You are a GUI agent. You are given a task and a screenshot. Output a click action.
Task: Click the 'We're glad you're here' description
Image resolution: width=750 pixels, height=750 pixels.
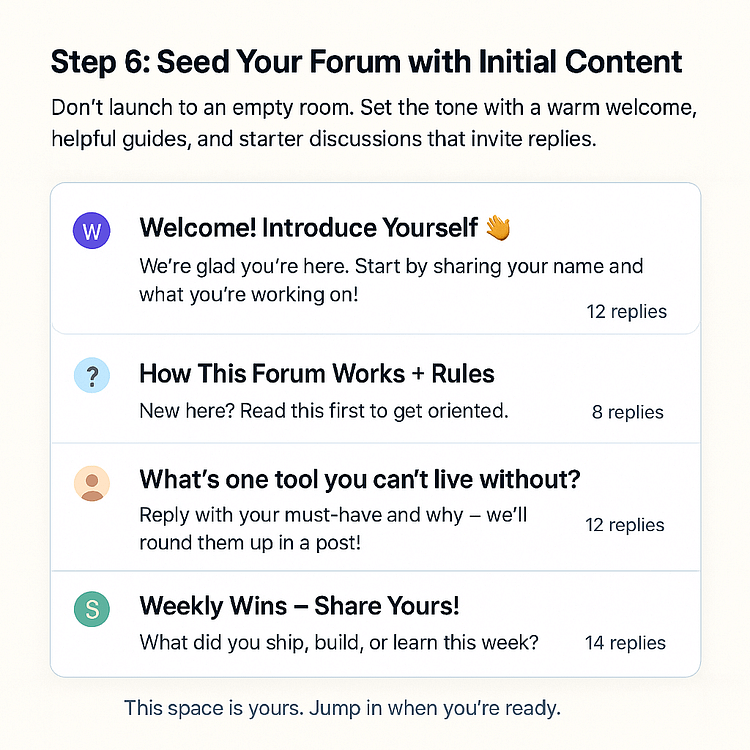click(x=391, y=280)
